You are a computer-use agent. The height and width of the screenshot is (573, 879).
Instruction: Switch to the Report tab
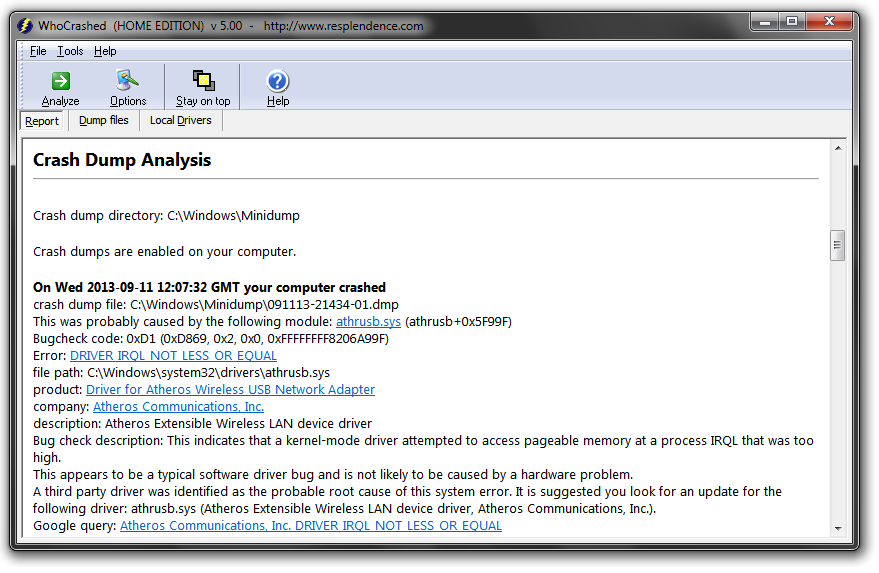coord(41,121)
